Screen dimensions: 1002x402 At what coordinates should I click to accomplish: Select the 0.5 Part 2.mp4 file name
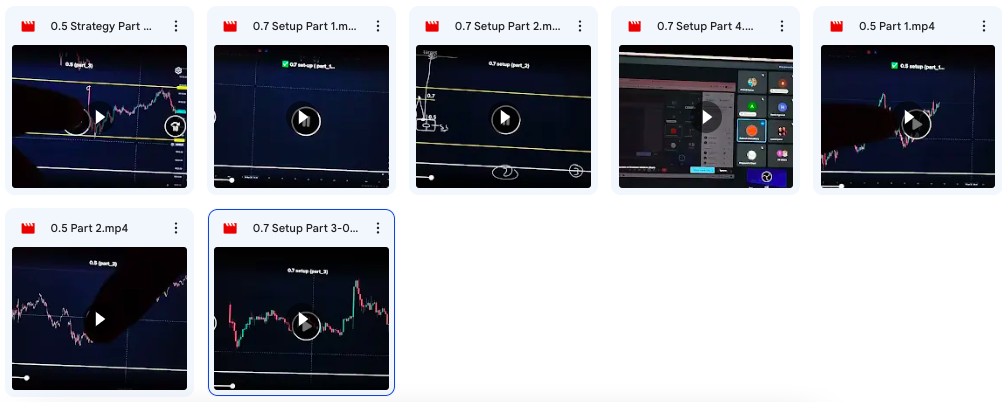(89, 228)
